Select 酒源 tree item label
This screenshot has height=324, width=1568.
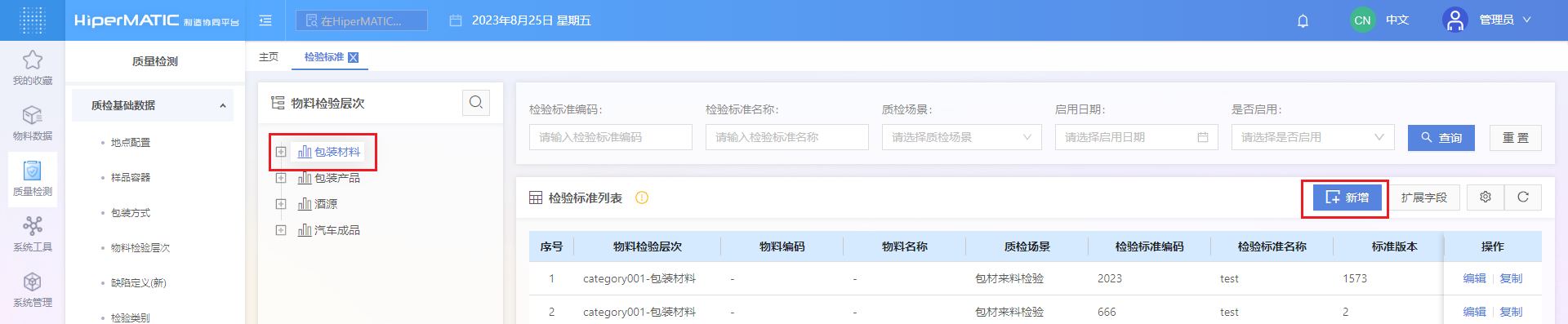click(326, 204)
